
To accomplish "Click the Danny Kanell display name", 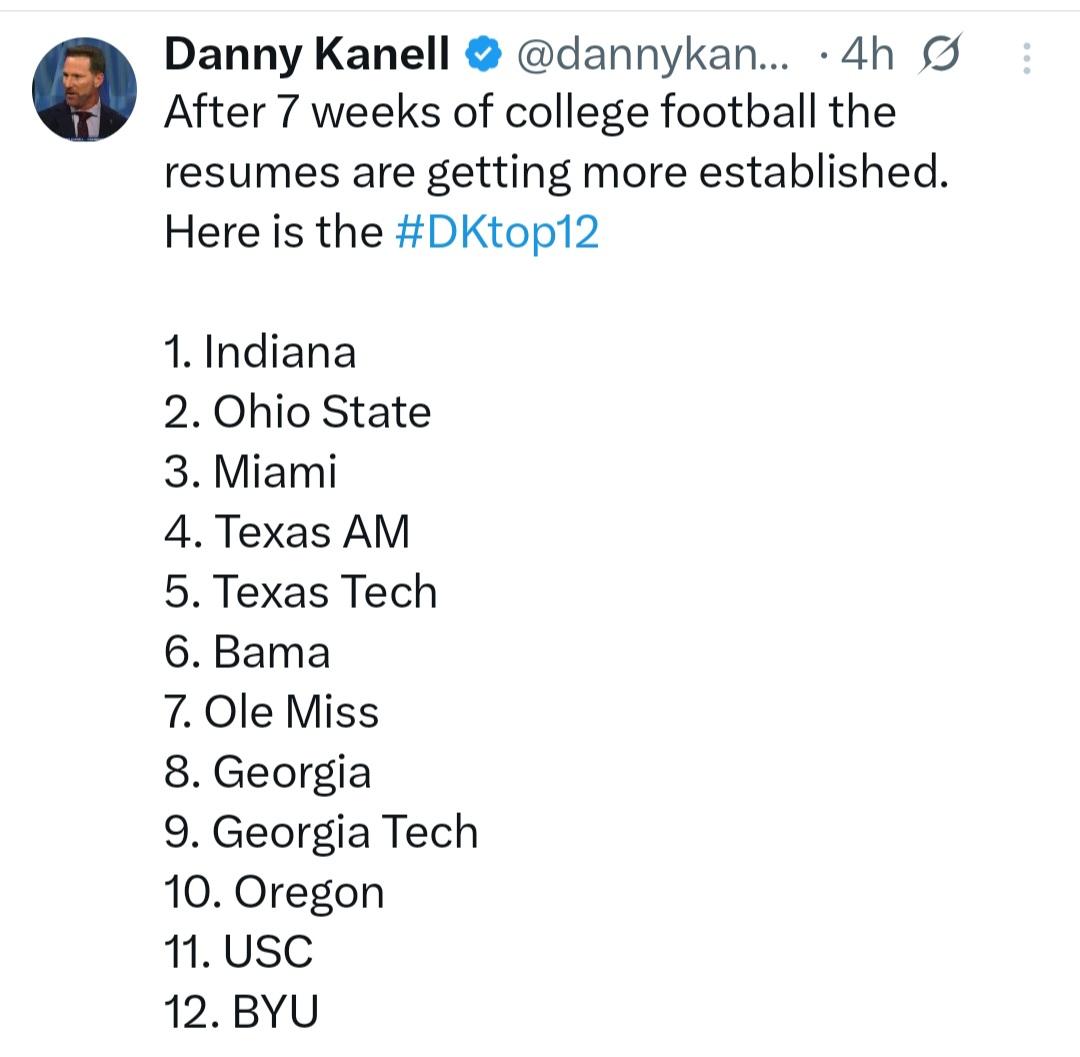I will (x=306, y=56).
